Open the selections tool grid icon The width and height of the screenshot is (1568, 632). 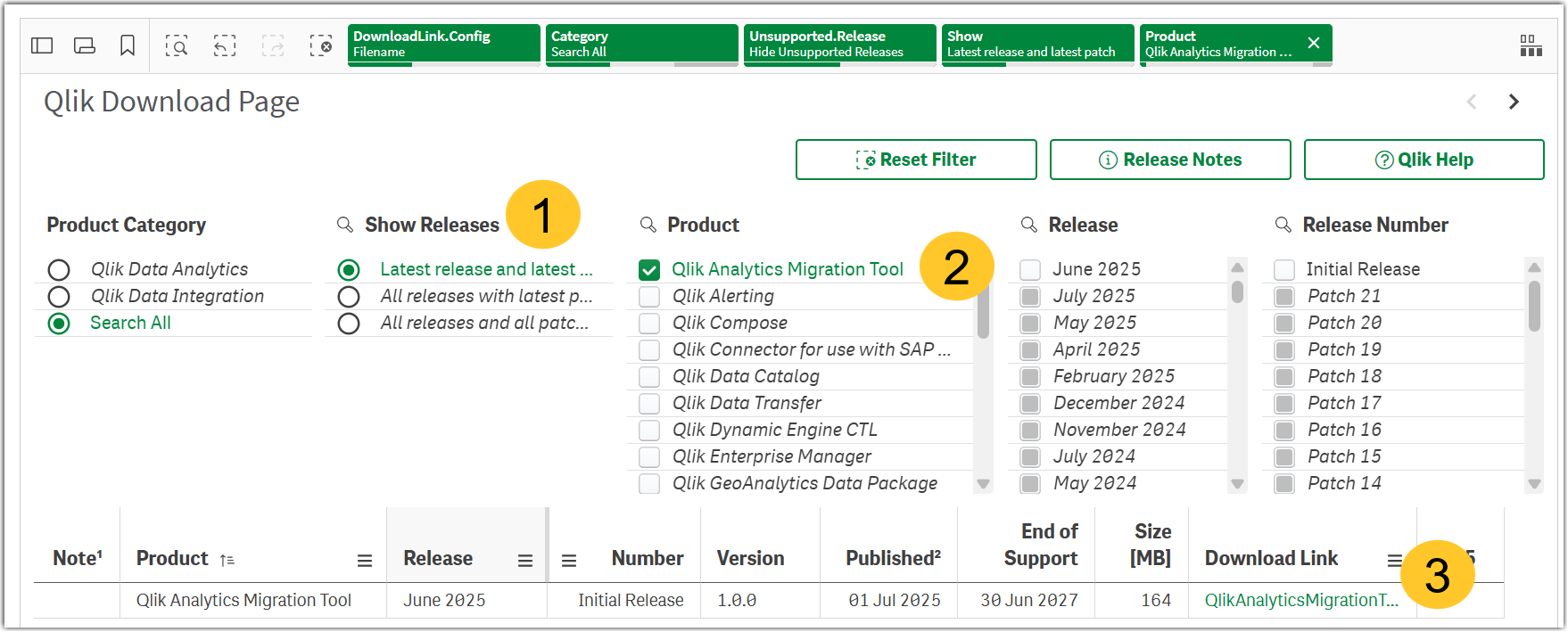(1531, 45)
